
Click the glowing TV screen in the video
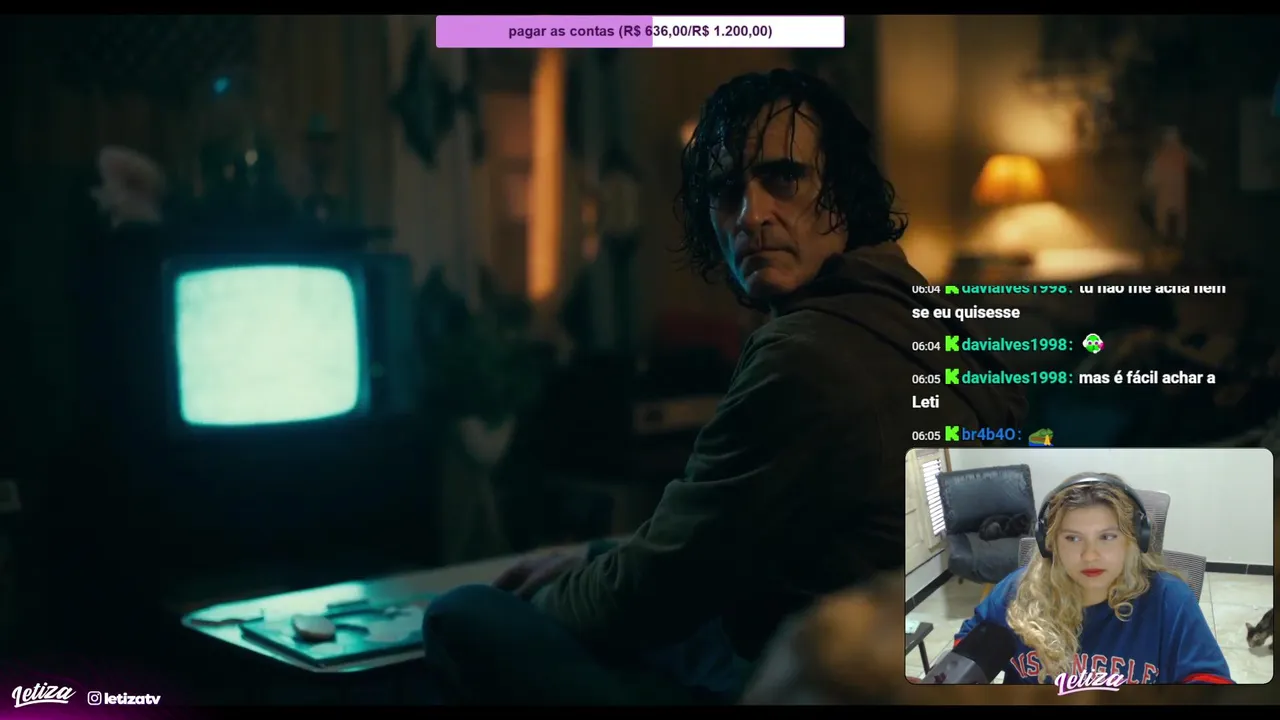coord(268,345)
